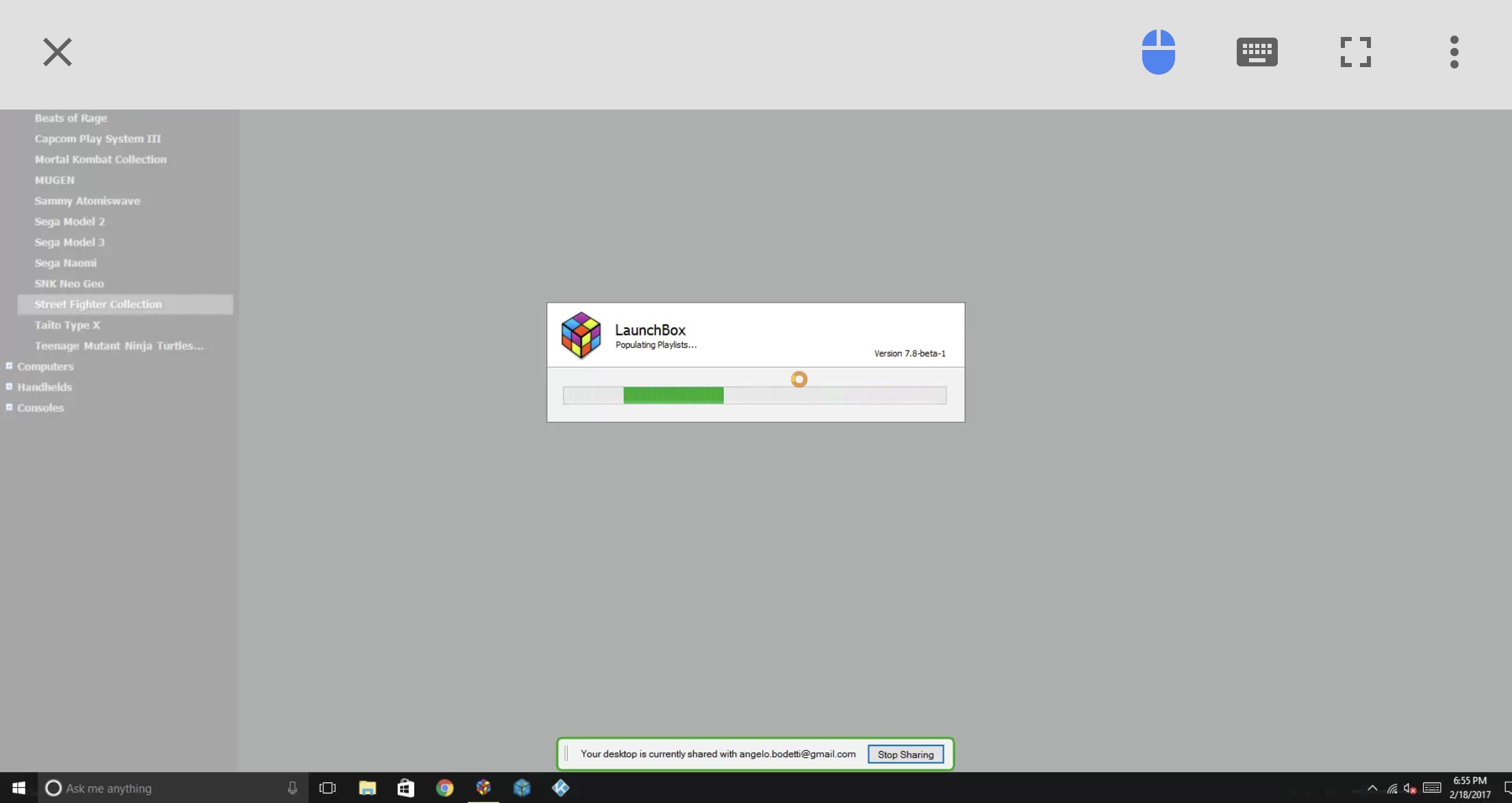The width and height of the screenshot is (1512, 803).
Task: Select SNK Neo Geo entry
Action: click(69, 283)
